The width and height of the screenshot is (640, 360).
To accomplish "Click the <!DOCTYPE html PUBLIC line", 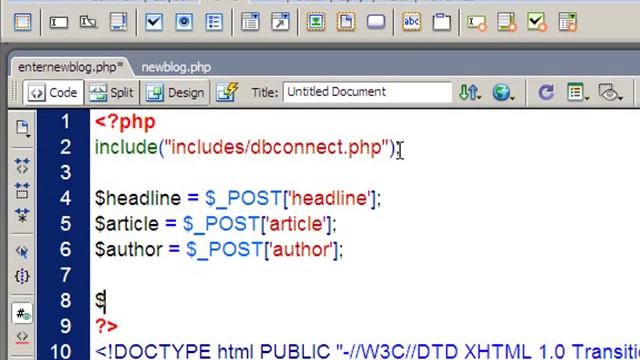I will tap(367, 351).
